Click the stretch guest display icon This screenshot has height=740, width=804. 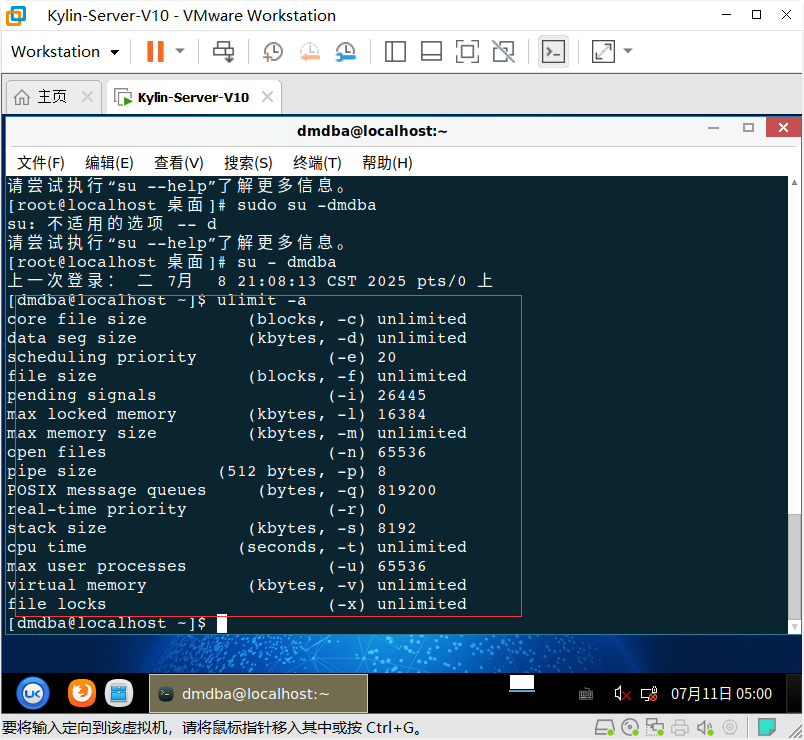coord(603,52)
